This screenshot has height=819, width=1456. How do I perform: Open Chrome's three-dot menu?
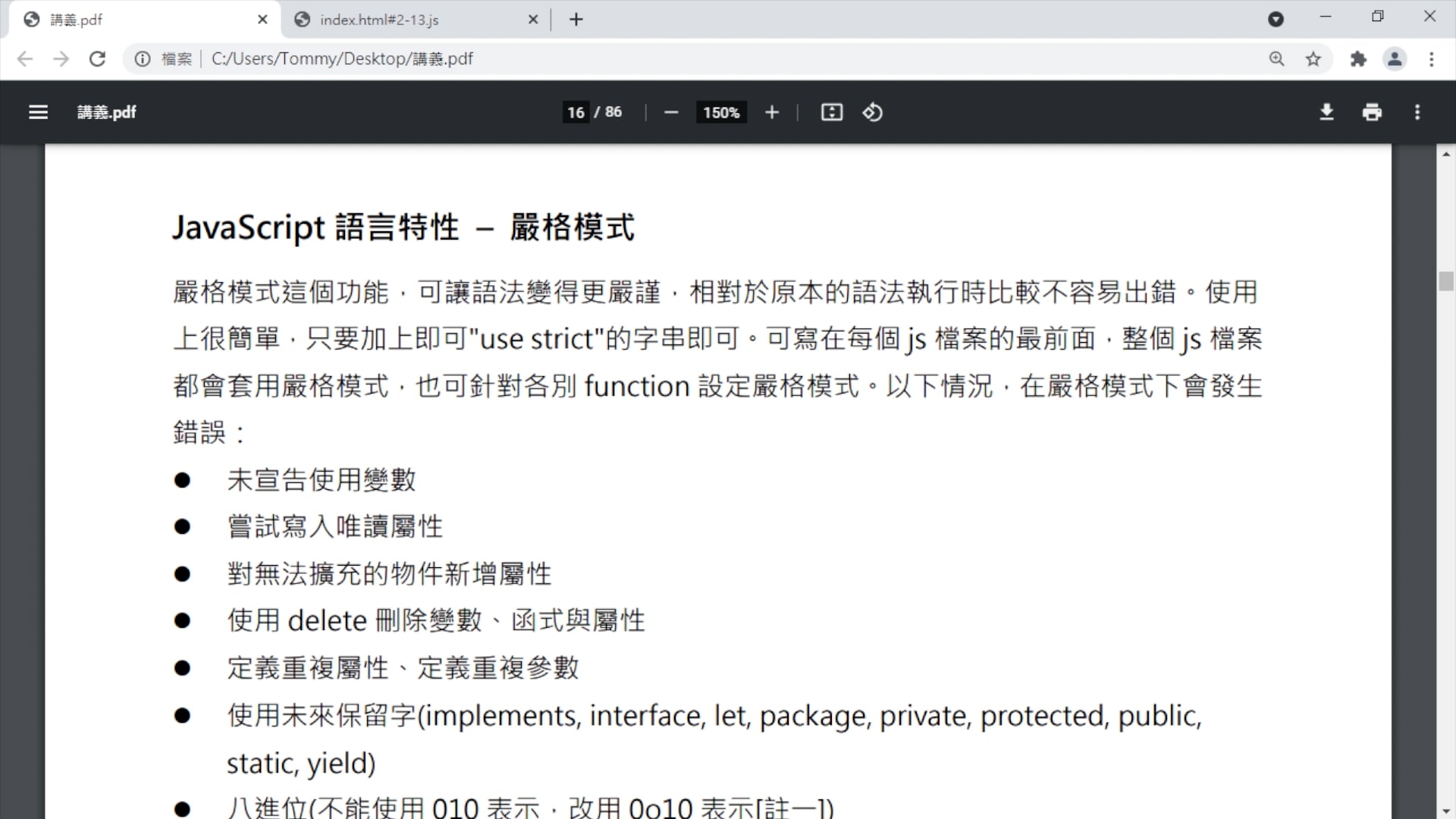click(1431, 58)
